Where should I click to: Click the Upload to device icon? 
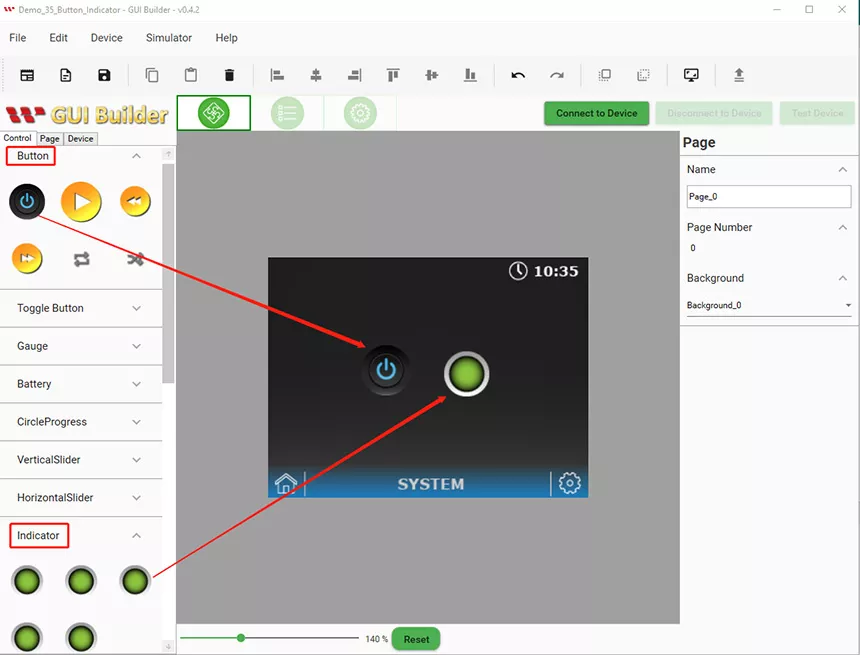click(739, 75)
